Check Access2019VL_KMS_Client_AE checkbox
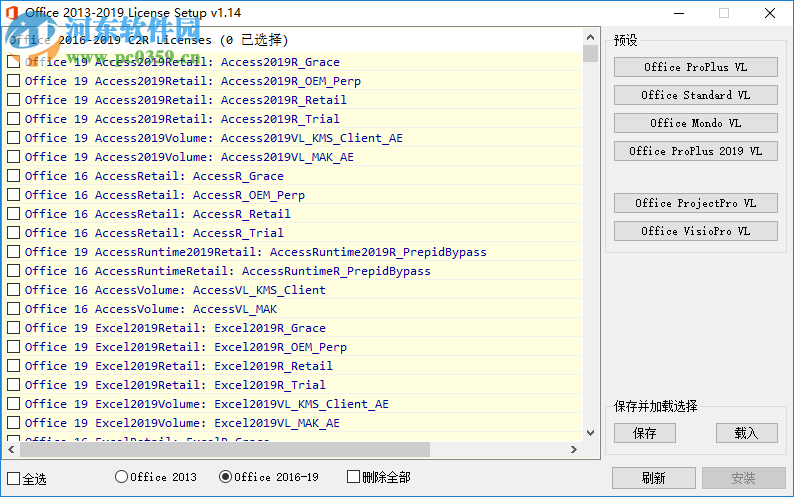Image resolution: width=794 pixels, height=497 pixels. pos(14,138)
